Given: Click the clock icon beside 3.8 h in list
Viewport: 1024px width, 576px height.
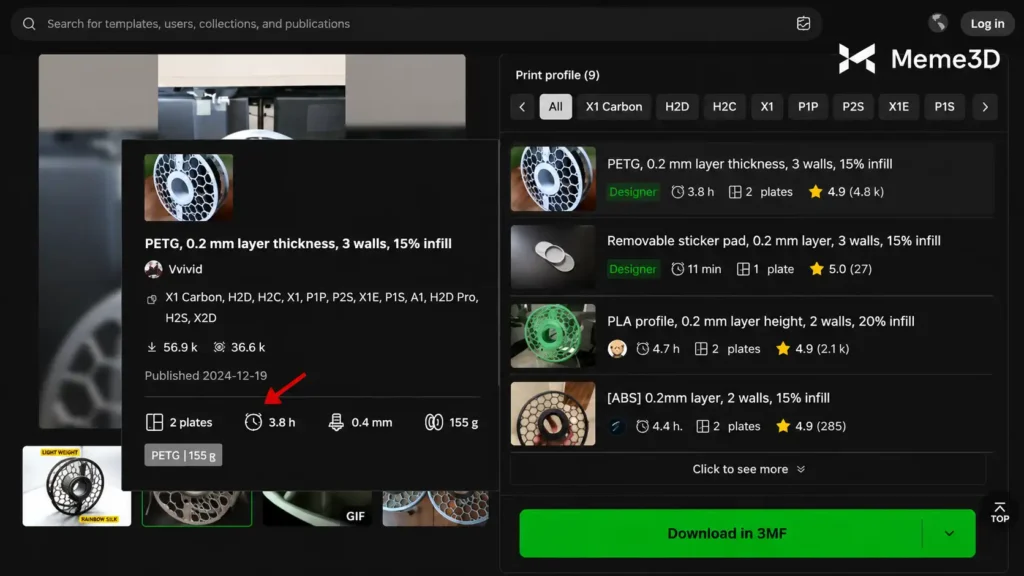Looking at the screenshot, I should tap(678, 192).
